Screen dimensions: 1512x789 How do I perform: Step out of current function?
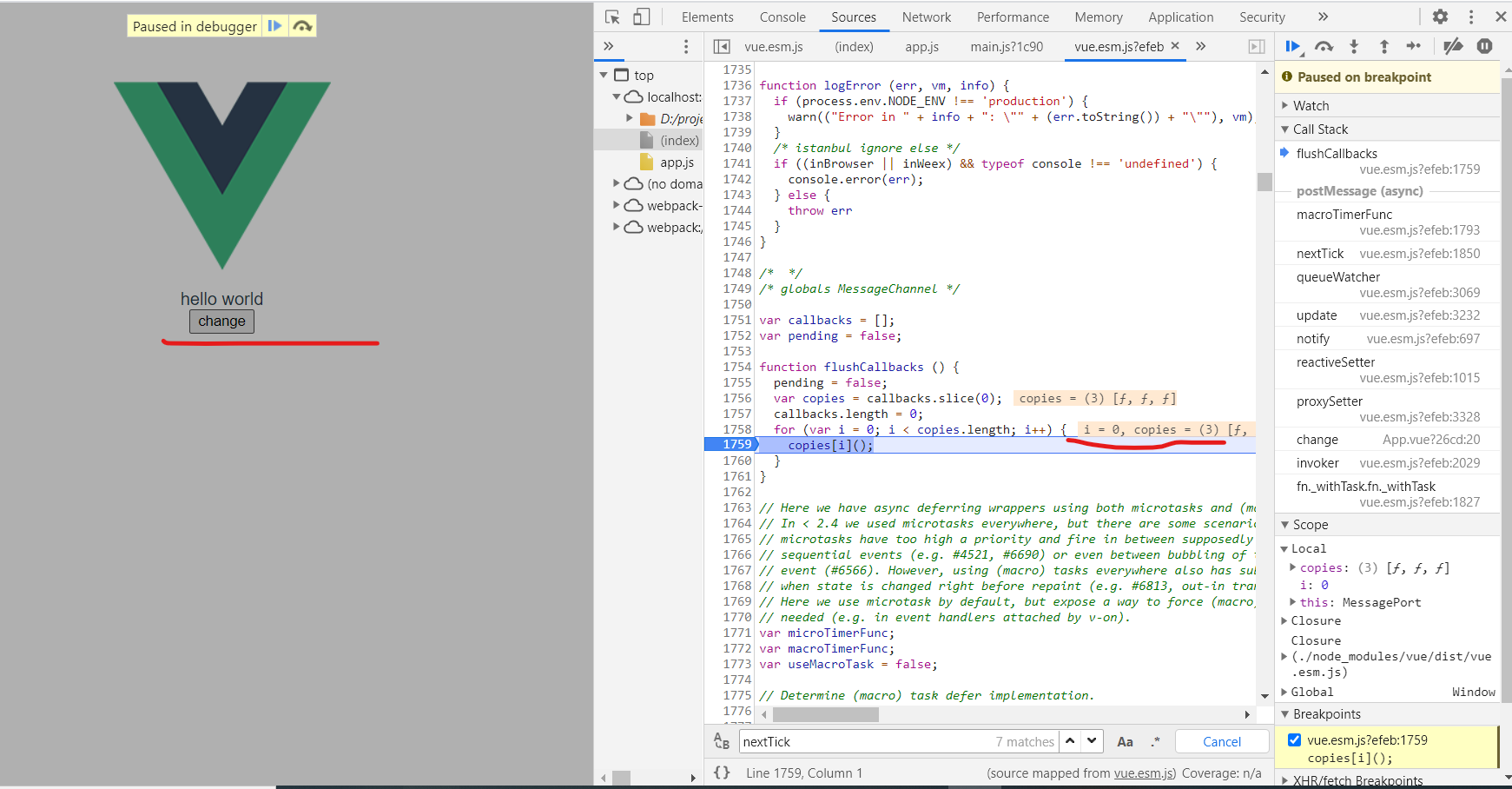tap(1384, 47)
